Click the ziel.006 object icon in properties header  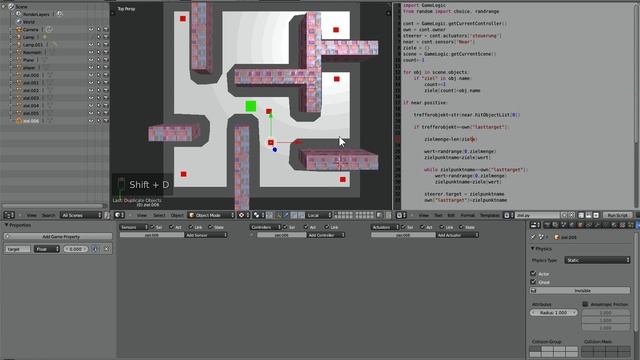(557, 237)
